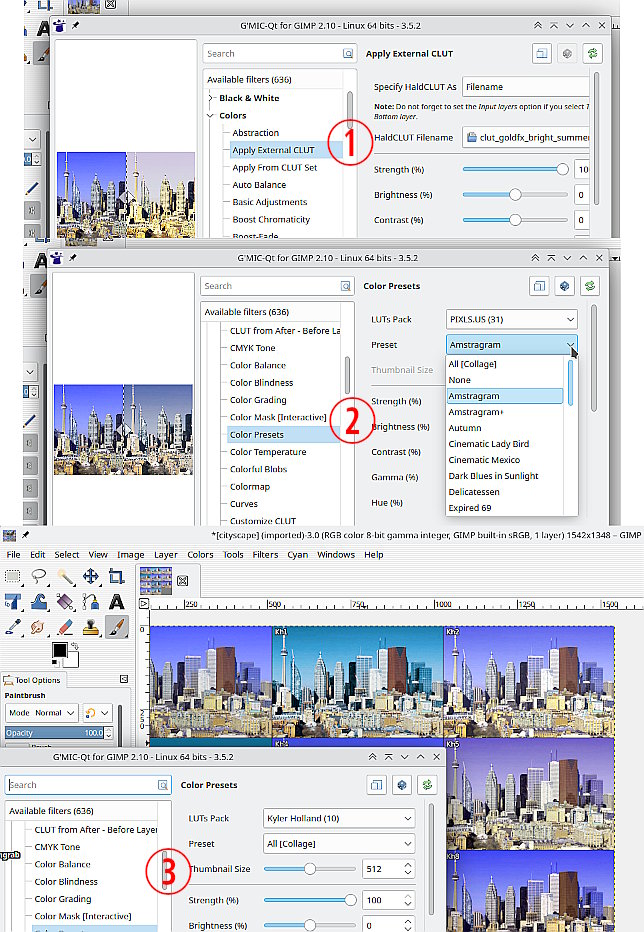644x932 pixels.
Task: Open the paint dynamics reset dropdown beside Mode
Action: coord(97,712)
